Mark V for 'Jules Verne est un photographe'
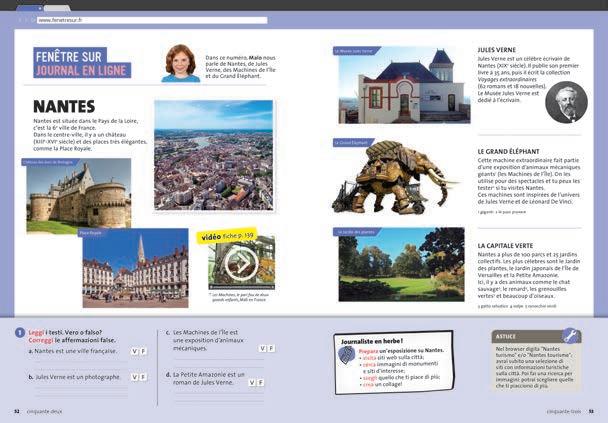 (x=134, y=377)
